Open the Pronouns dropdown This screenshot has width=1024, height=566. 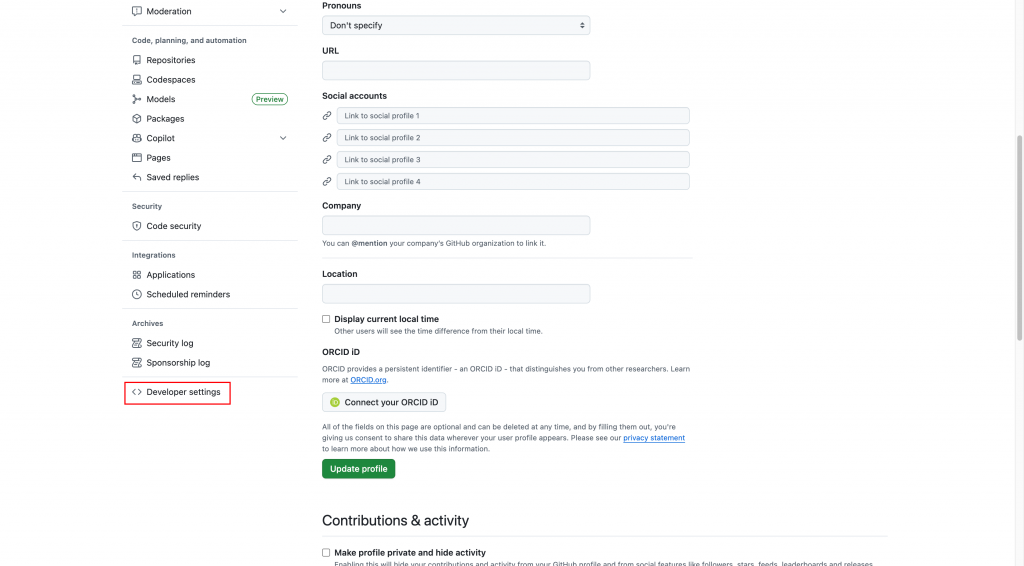coord(456,25)
